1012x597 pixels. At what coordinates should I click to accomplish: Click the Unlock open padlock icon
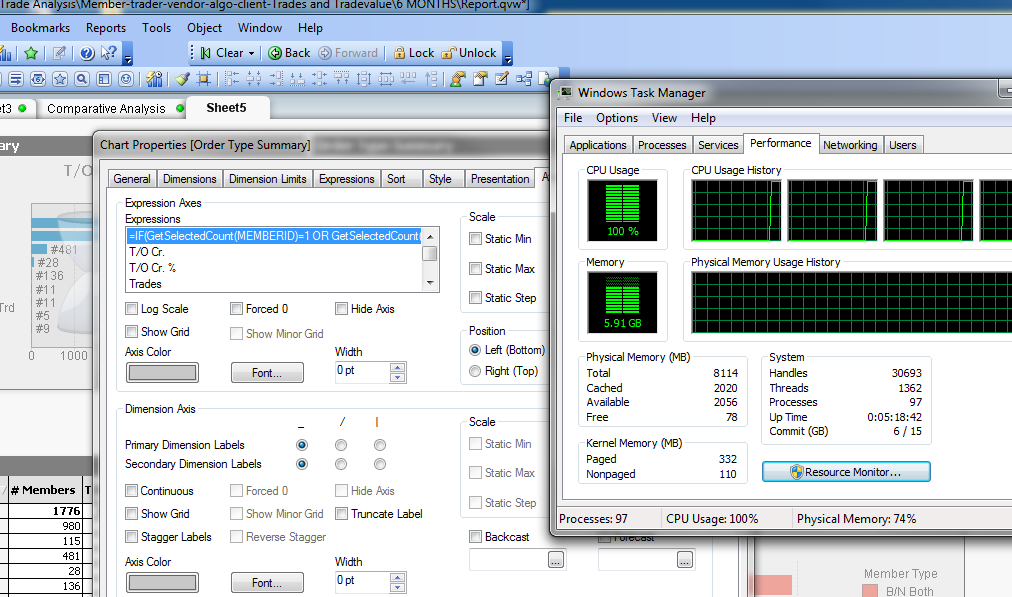pos(450,53)
